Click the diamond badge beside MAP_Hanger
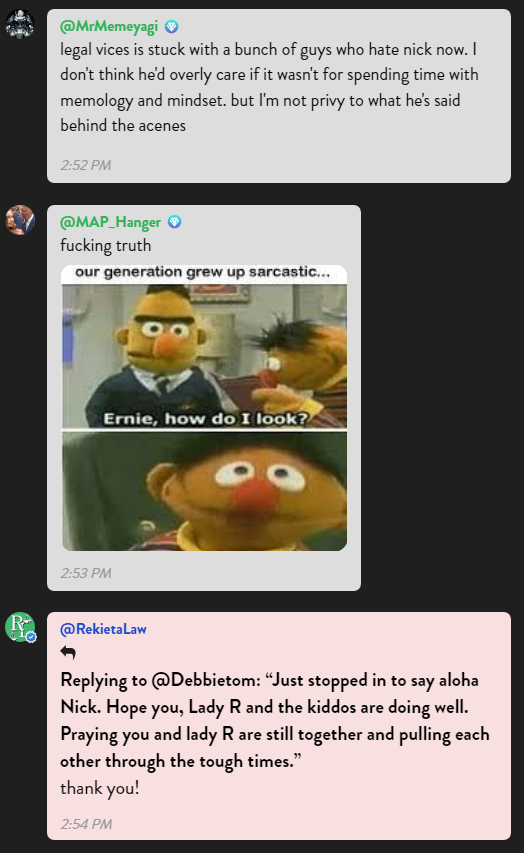 [x=174, y=222]
